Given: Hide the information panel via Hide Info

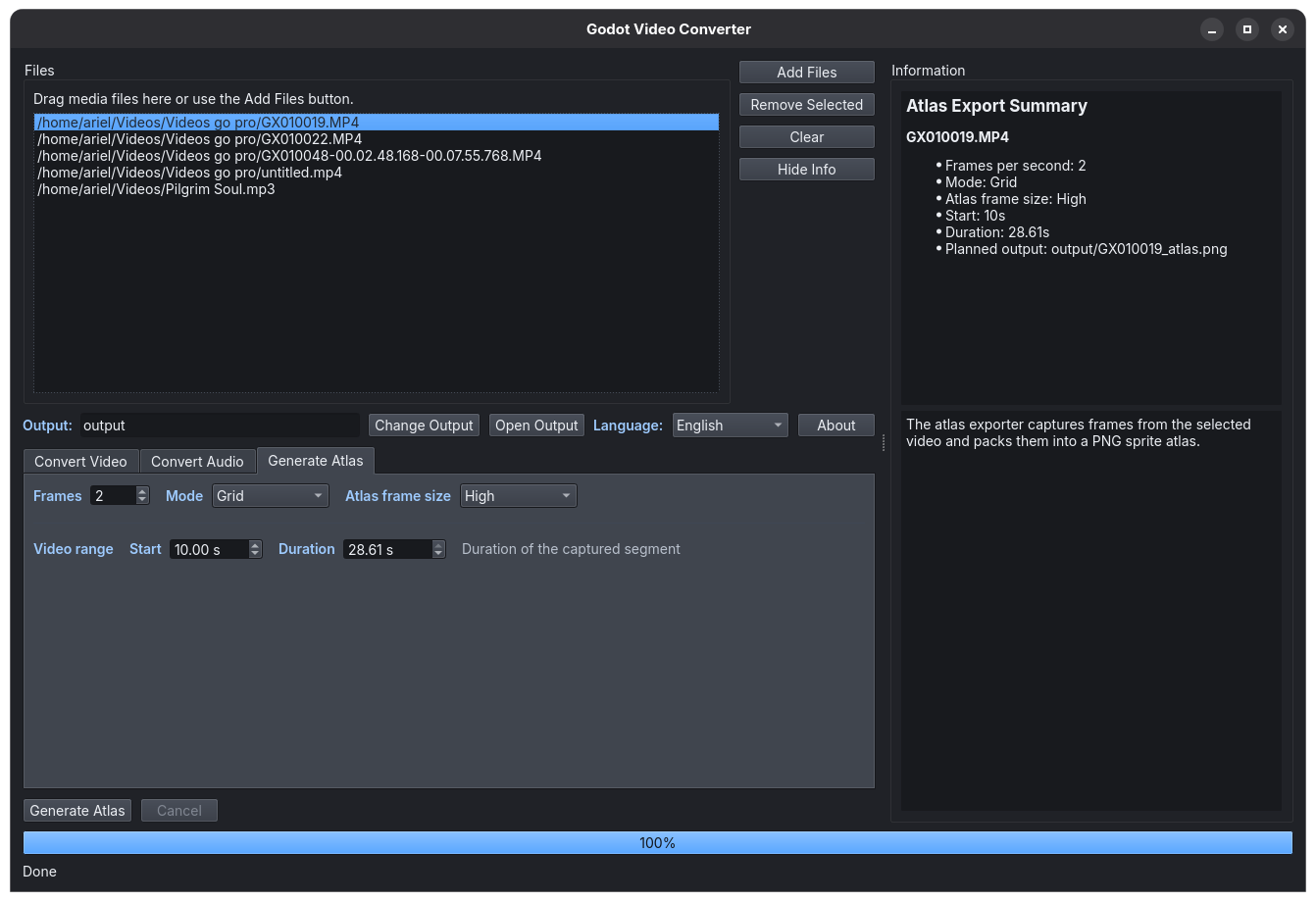Looking at the screenshot, I should [x=806, y=170].
